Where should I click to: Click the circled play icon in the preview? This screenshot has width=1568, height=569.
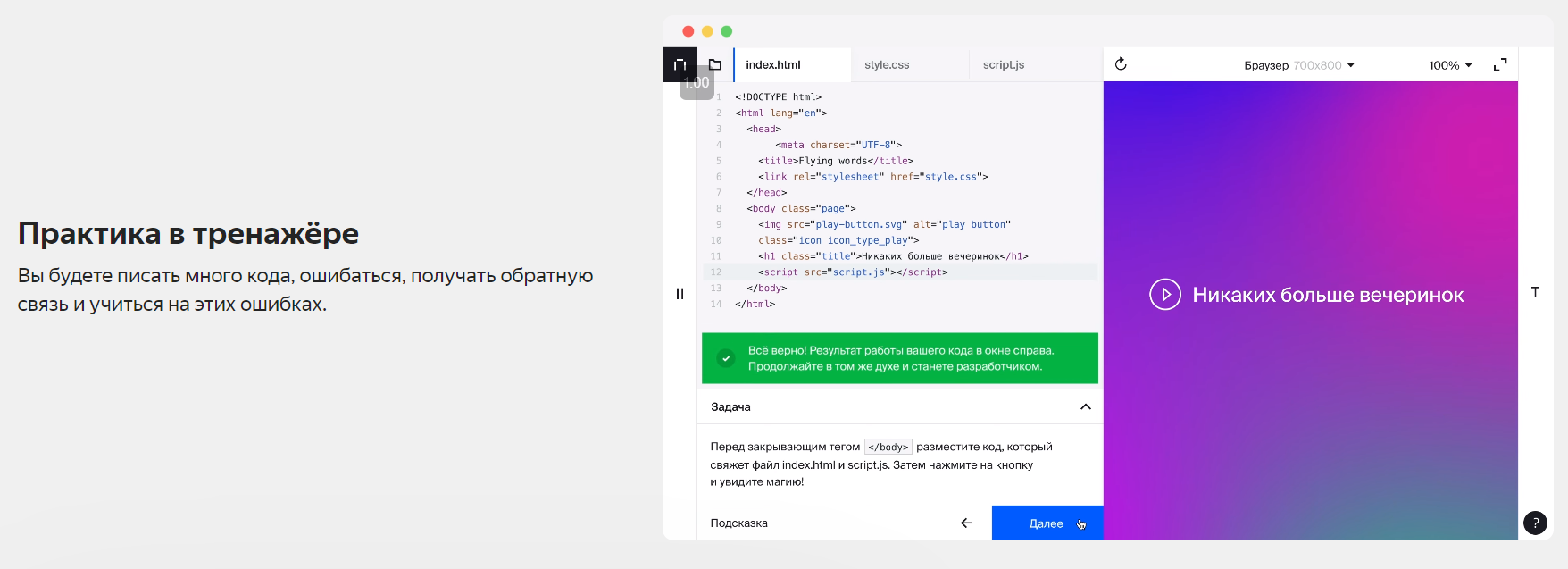coord(1165,295)
